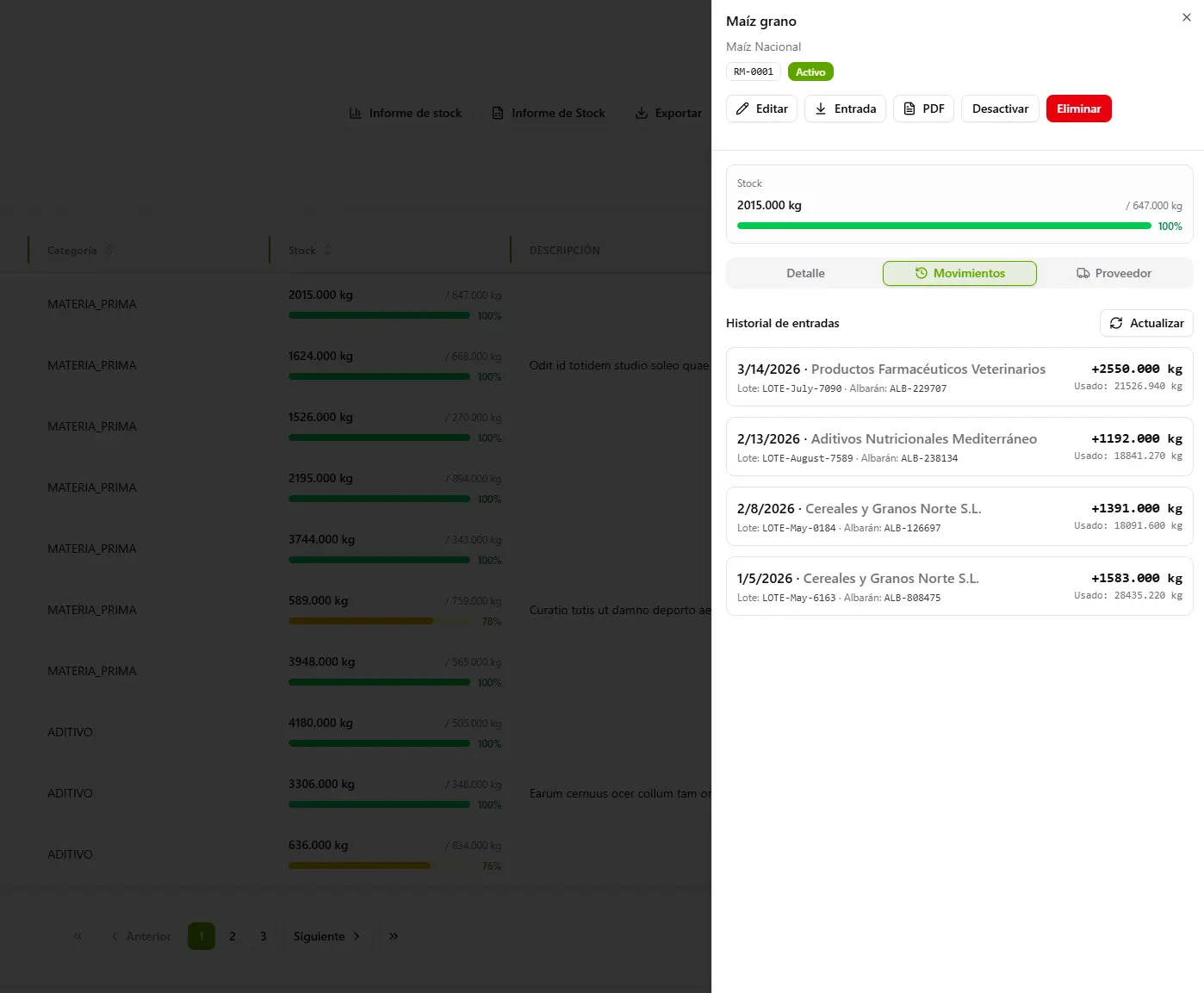
Task: Click Siguiente to go to next page
Action: point(326,936)
